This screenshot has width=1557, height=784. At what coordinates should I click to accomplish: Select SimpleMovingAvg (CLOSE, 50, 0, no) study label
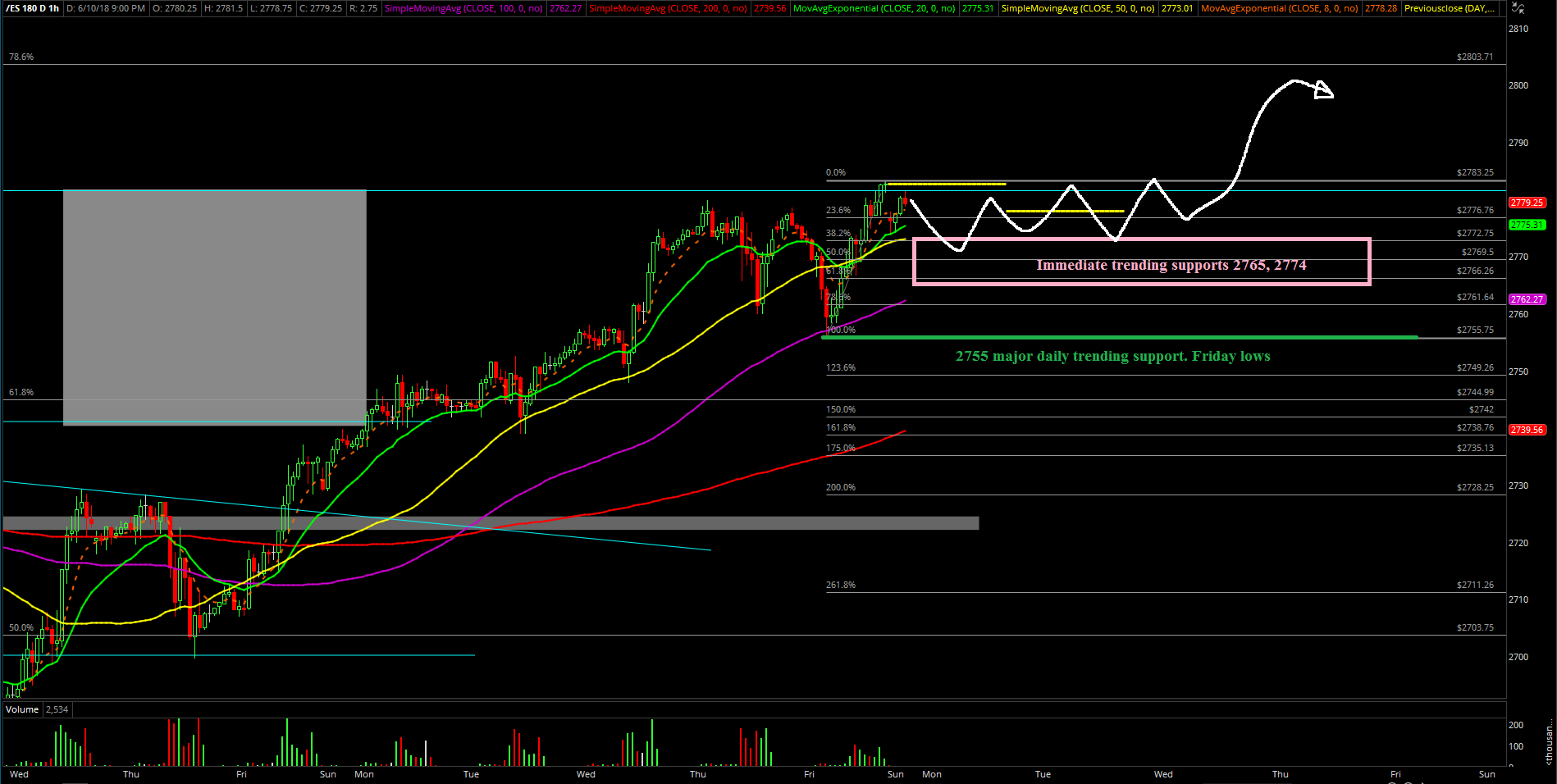1078,8
